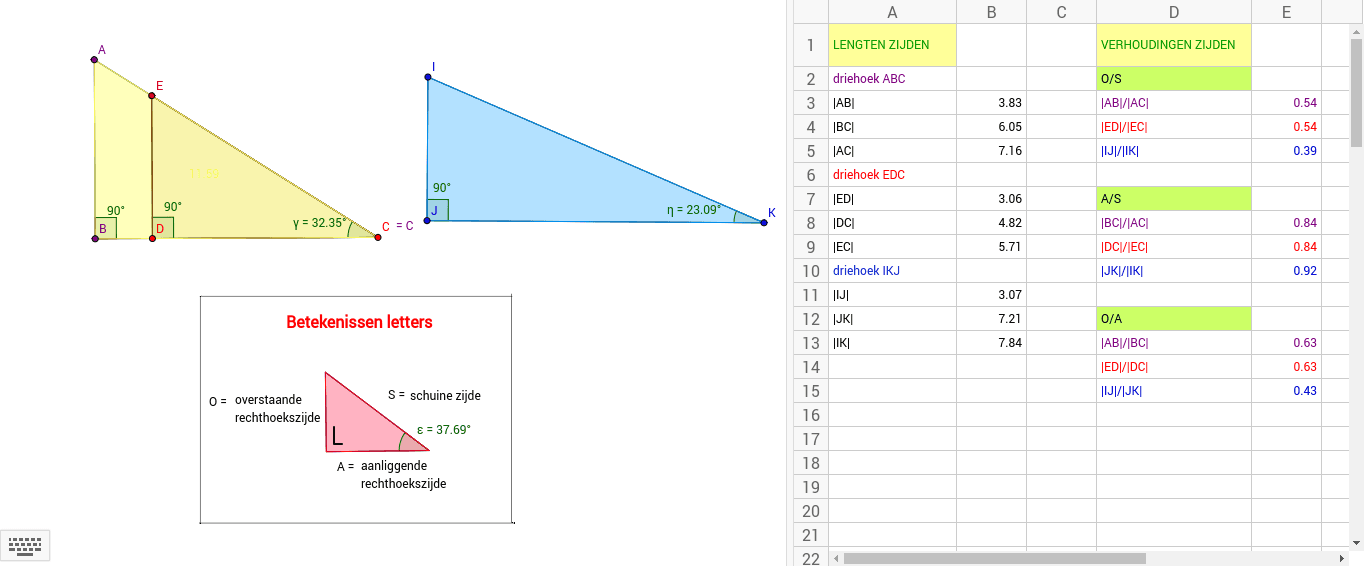Select spreadsheet column header A
Screen dimensions: 1366x568
pos(892,12)
